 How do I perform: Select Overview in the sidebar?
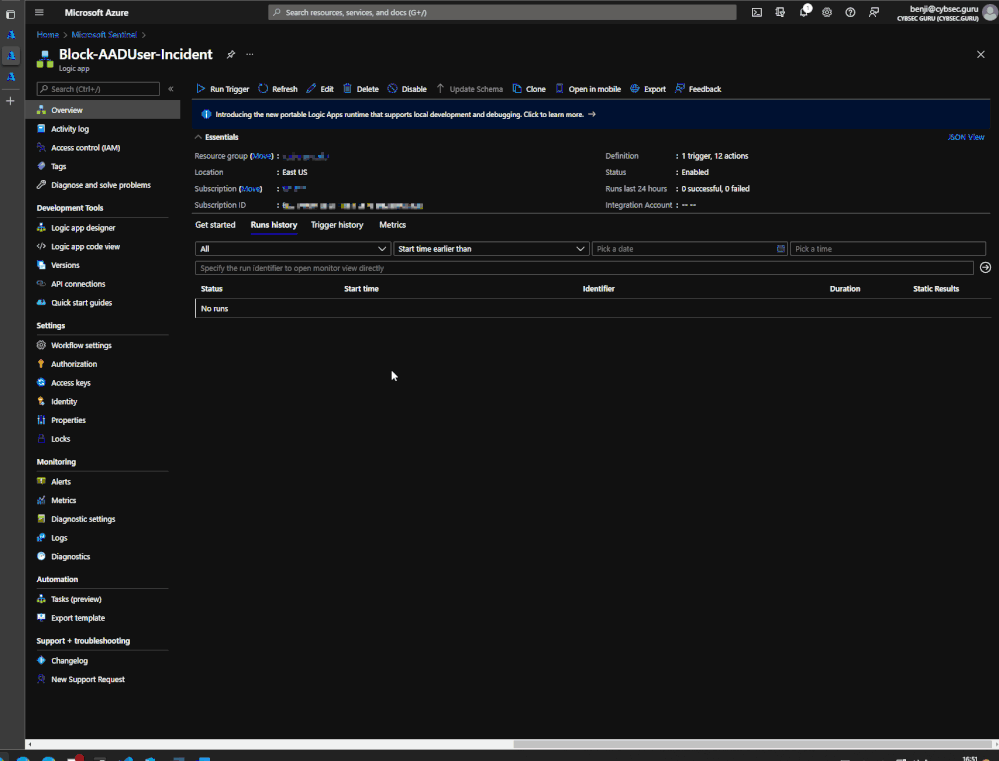coord(103,110)
